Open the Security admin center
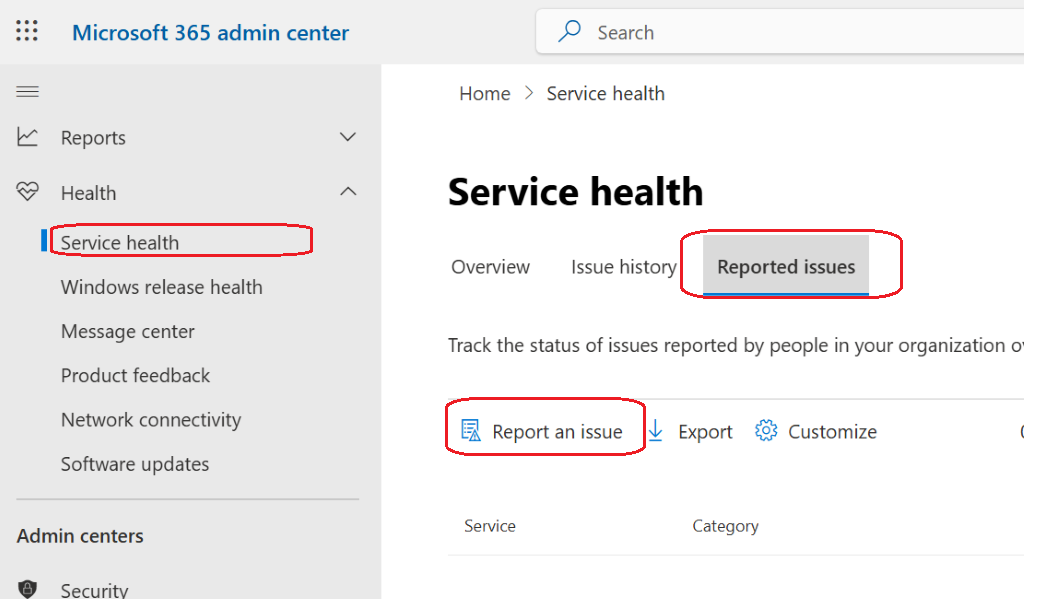The width and height of the screenshot is (1056, 603). [x=94, y=590]
